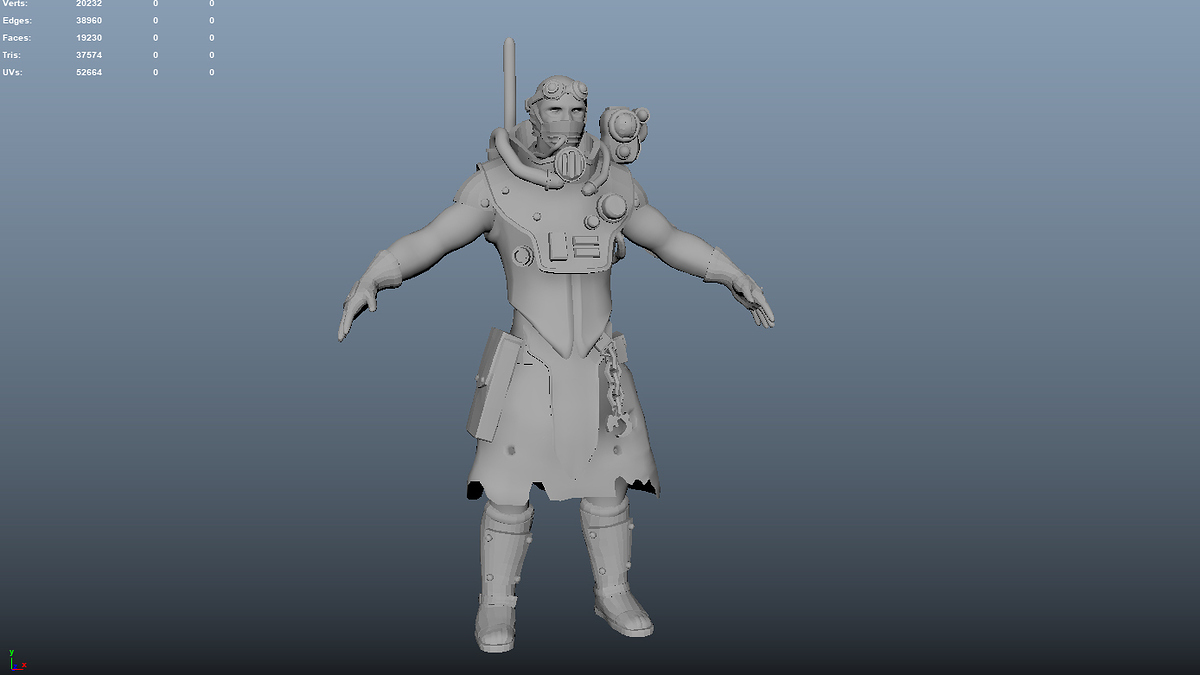The image size is (1200, 675).
Task: Click the vertex count value 20232
Action: click(x=89, y=4)
